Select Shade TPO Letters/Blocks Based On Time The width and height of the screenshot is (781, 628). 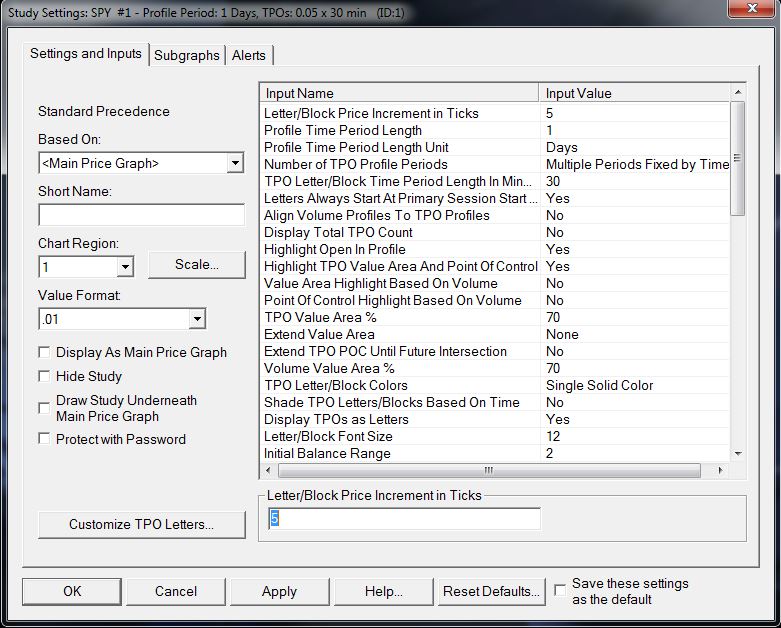click(496, 402)
